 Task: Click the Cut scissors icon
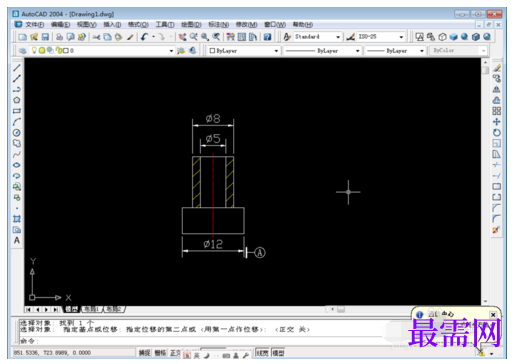[96, 37]
